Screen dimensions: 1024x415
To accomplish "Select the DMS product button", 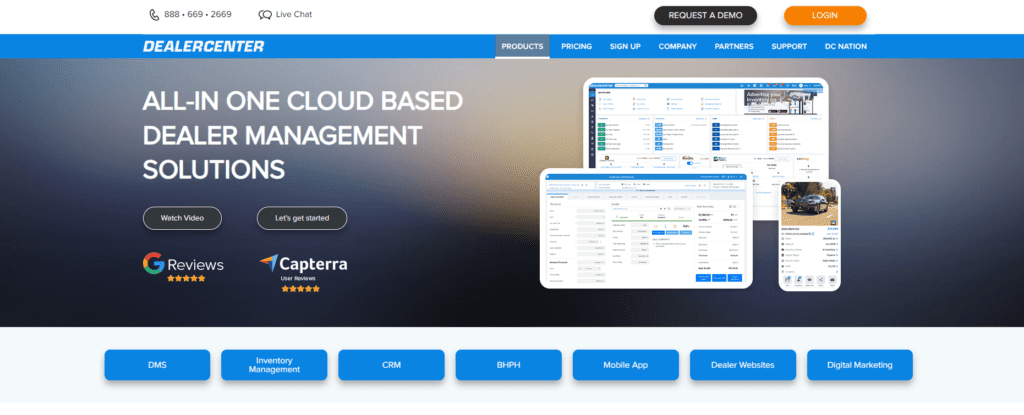I will 157,365.
